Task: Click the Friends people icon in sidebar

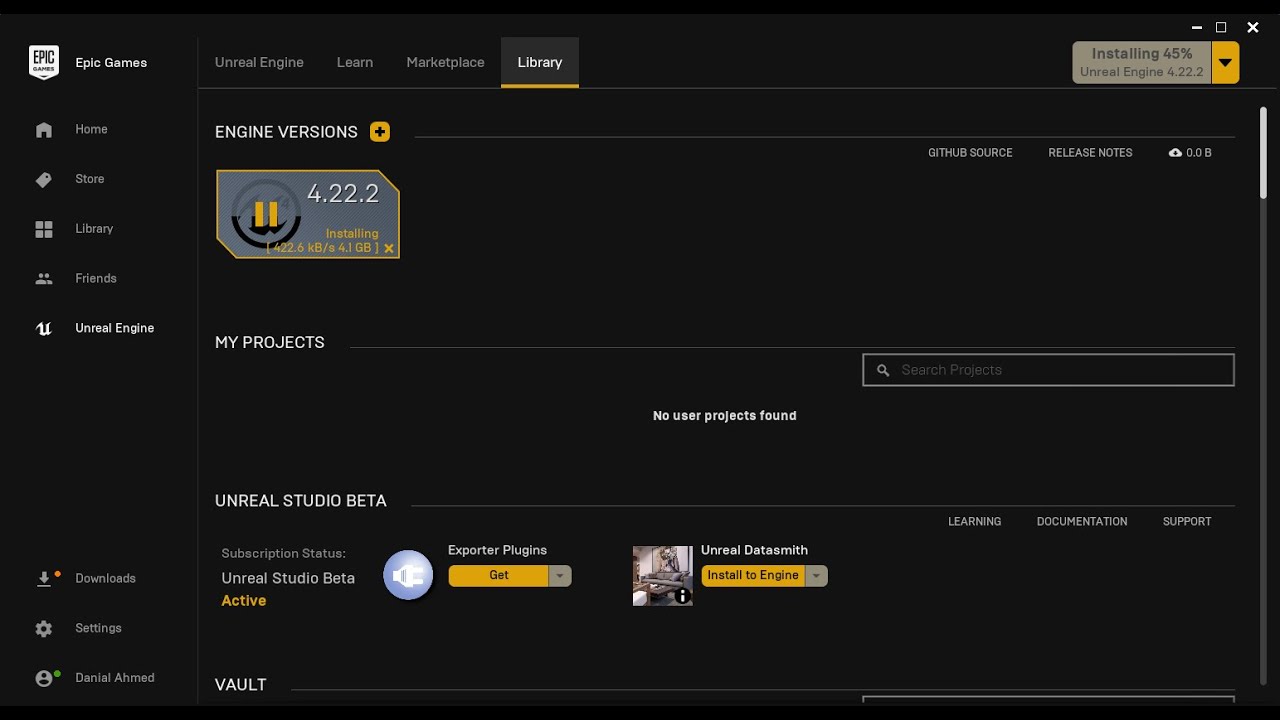Action: [44, 279]
